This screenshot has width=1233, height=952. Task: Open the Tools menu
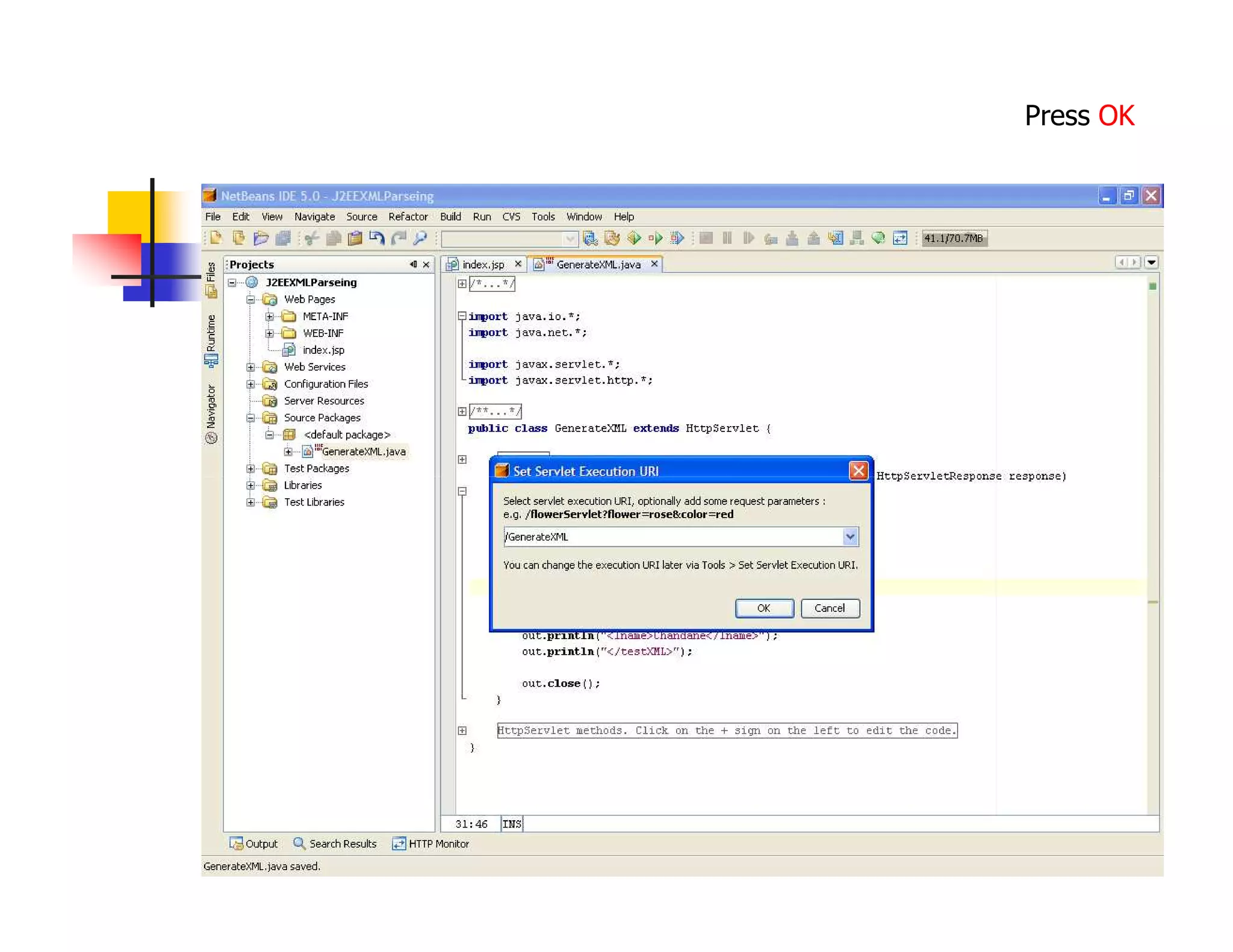(x=543, y=217)
